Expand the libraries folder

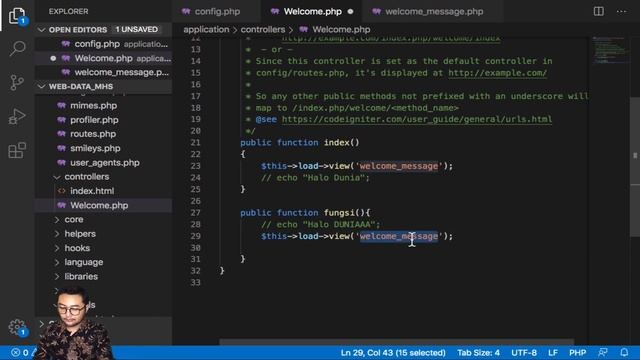pyautogui.click(x=57, y=277)
